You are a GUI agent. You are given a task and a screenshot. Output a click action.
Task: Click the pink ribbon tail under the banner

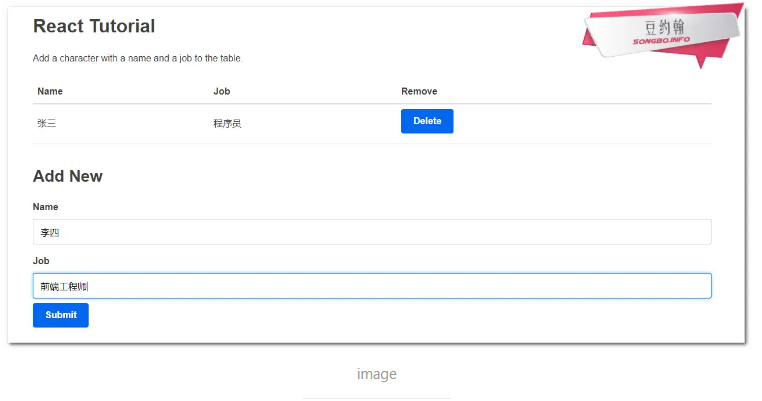click(708, 59)
